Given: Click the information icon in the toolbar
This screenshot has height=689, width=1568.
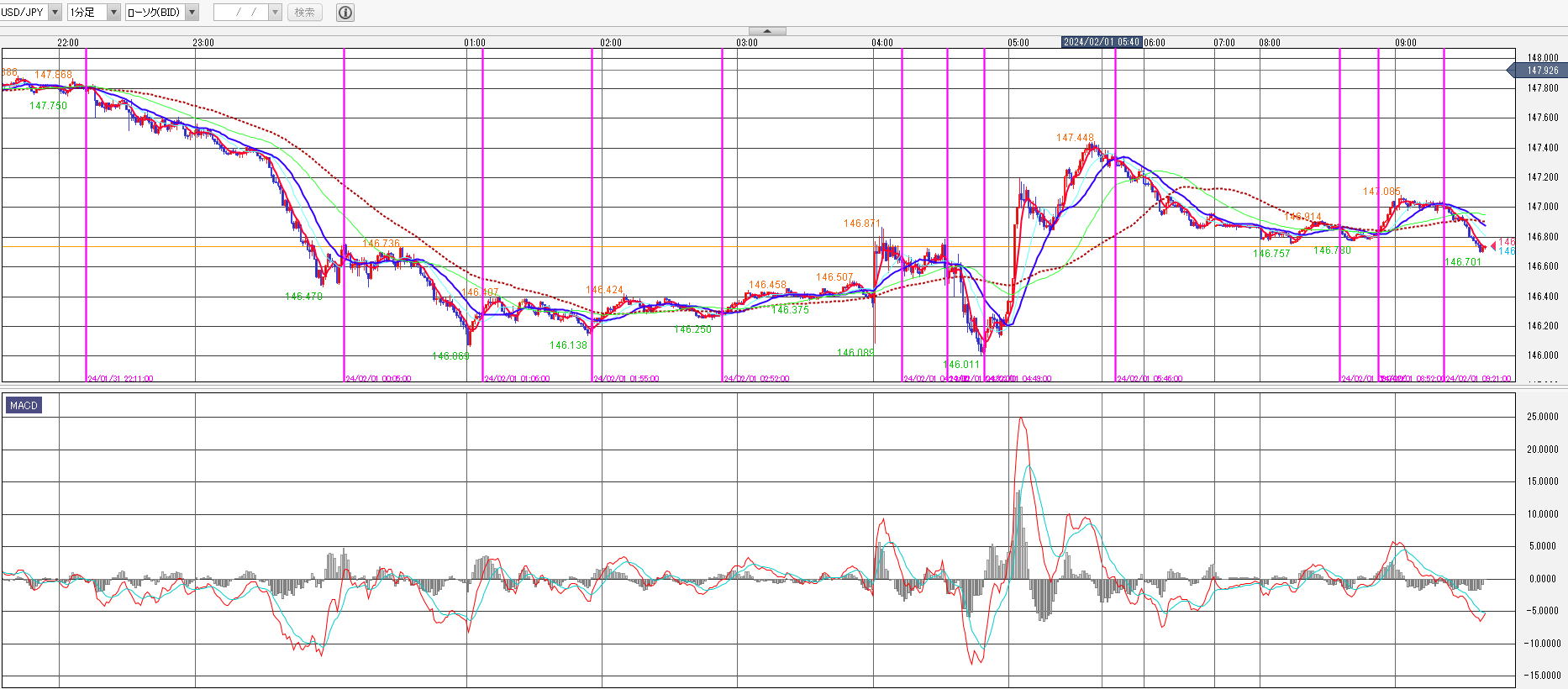Looking at the screenshot, I should tap(345, 13).
